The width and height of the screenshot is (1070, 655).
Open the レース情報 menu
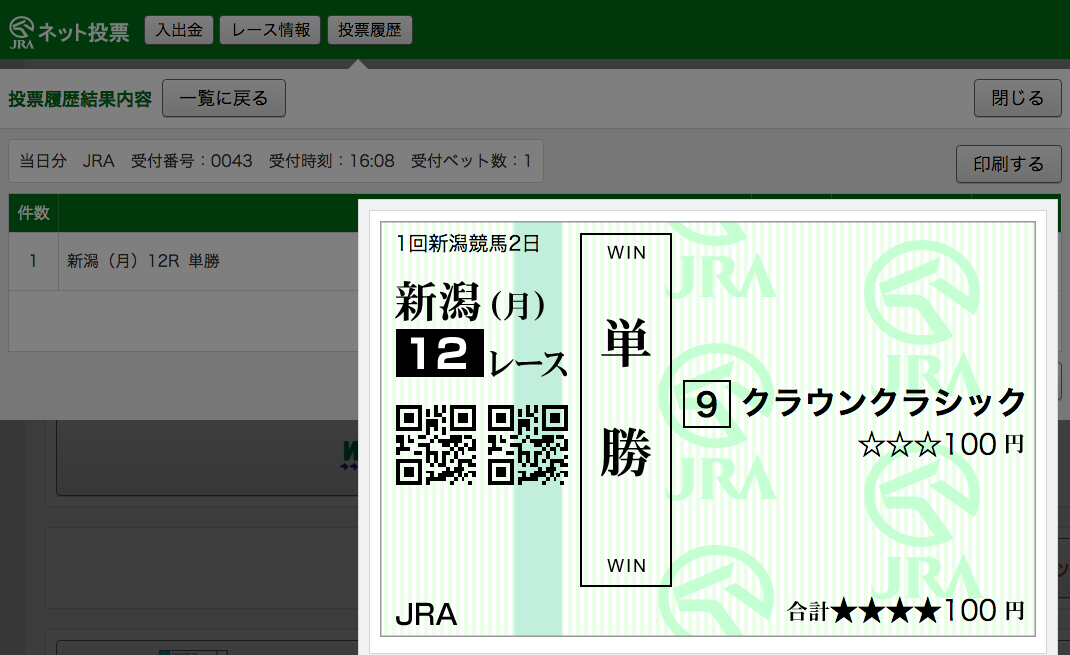(x=270, y=30)
